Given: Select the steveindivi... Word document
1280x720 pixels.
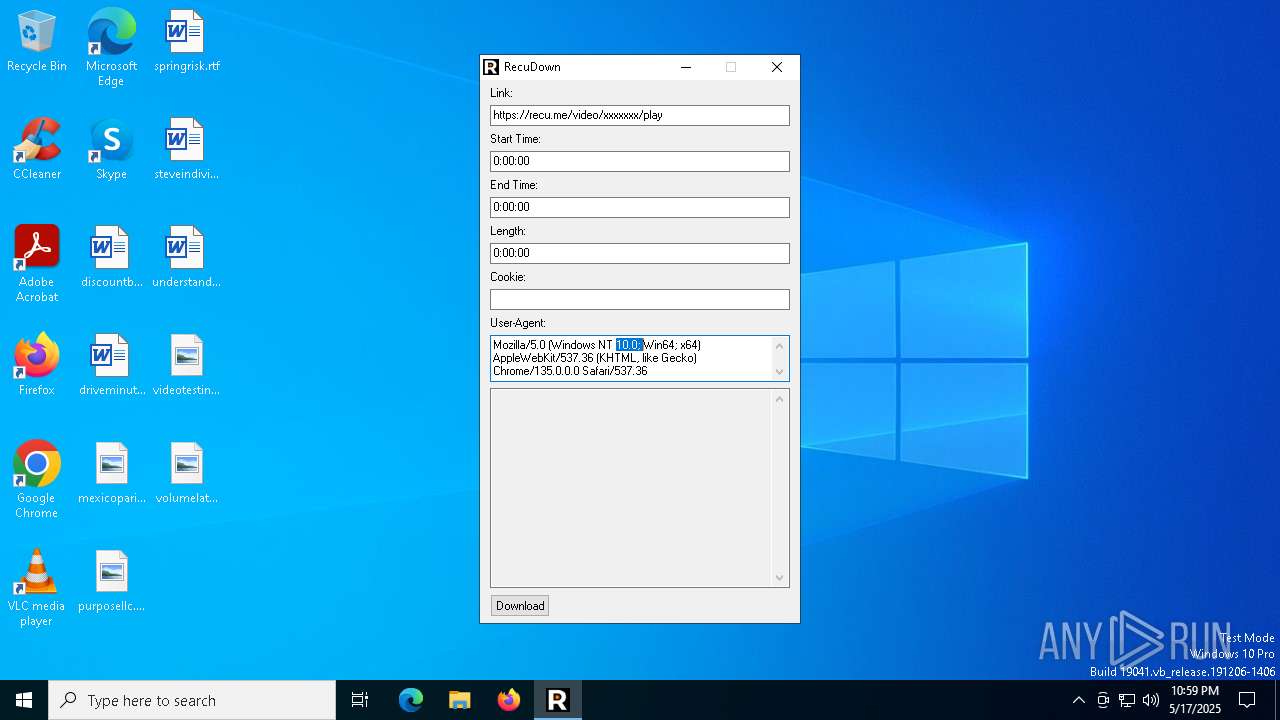Looking at the screenshot, I should (186, 150).
